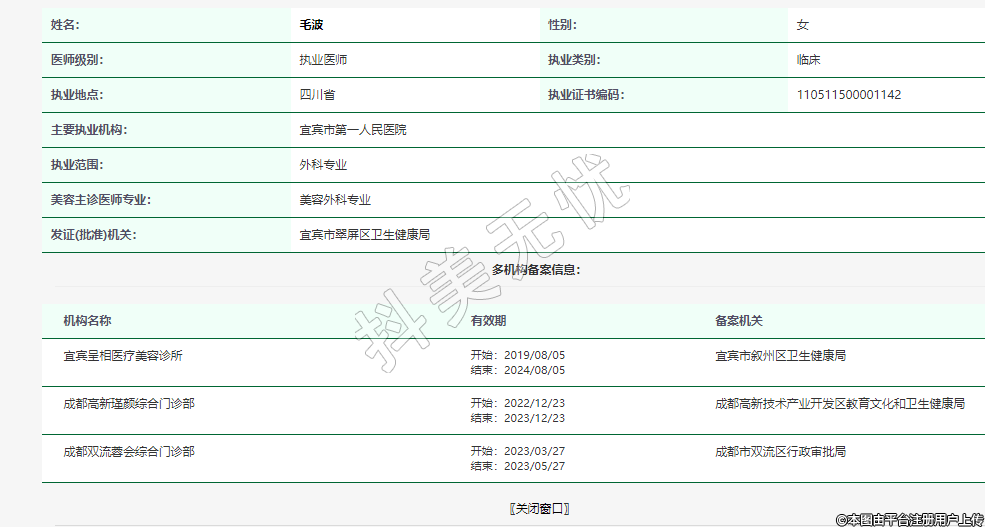Click the 关闭窗口 link
The image size is (985, 527).
[539, 508]
